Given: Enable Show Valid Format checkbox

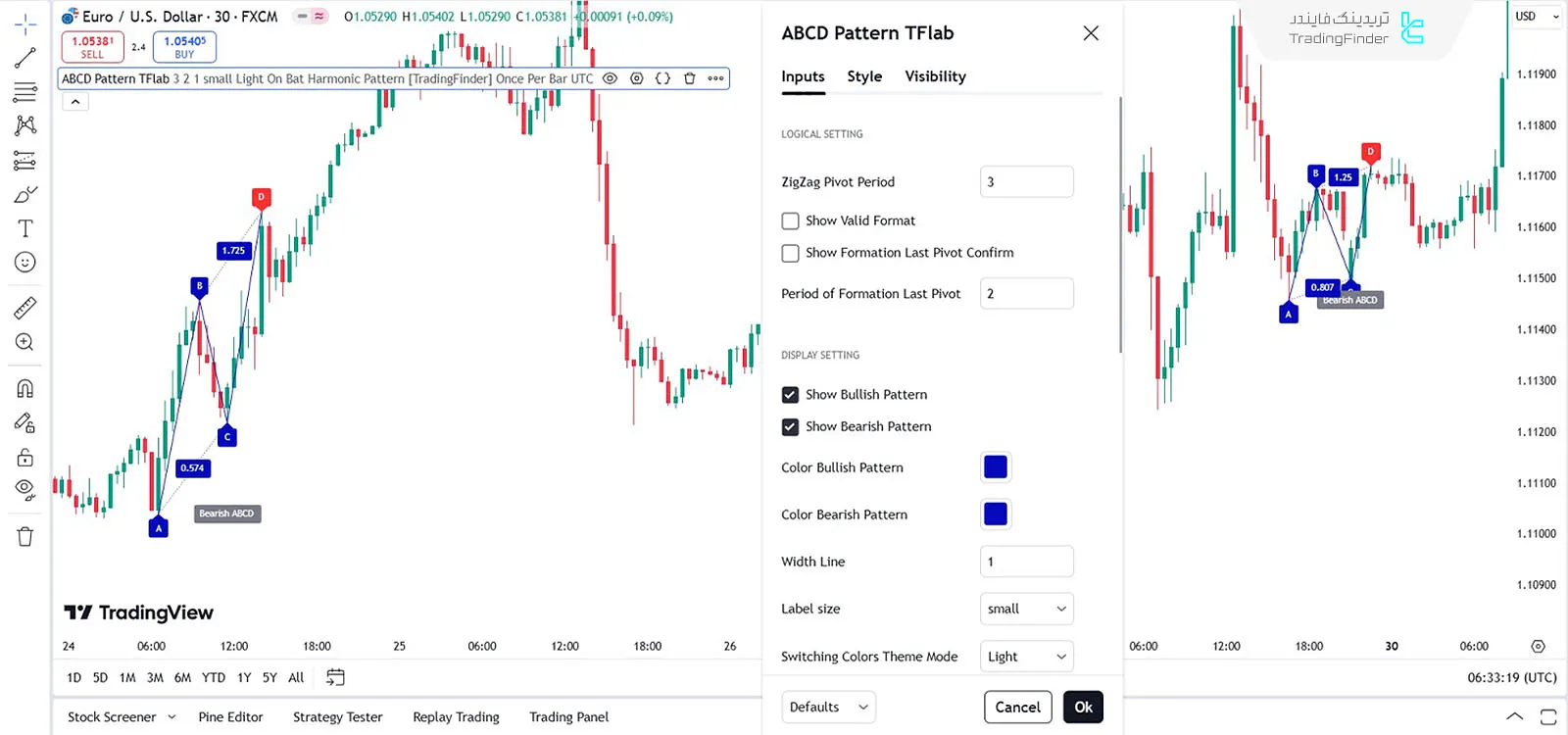Looking at the screenshot, I should pos(791,221).
